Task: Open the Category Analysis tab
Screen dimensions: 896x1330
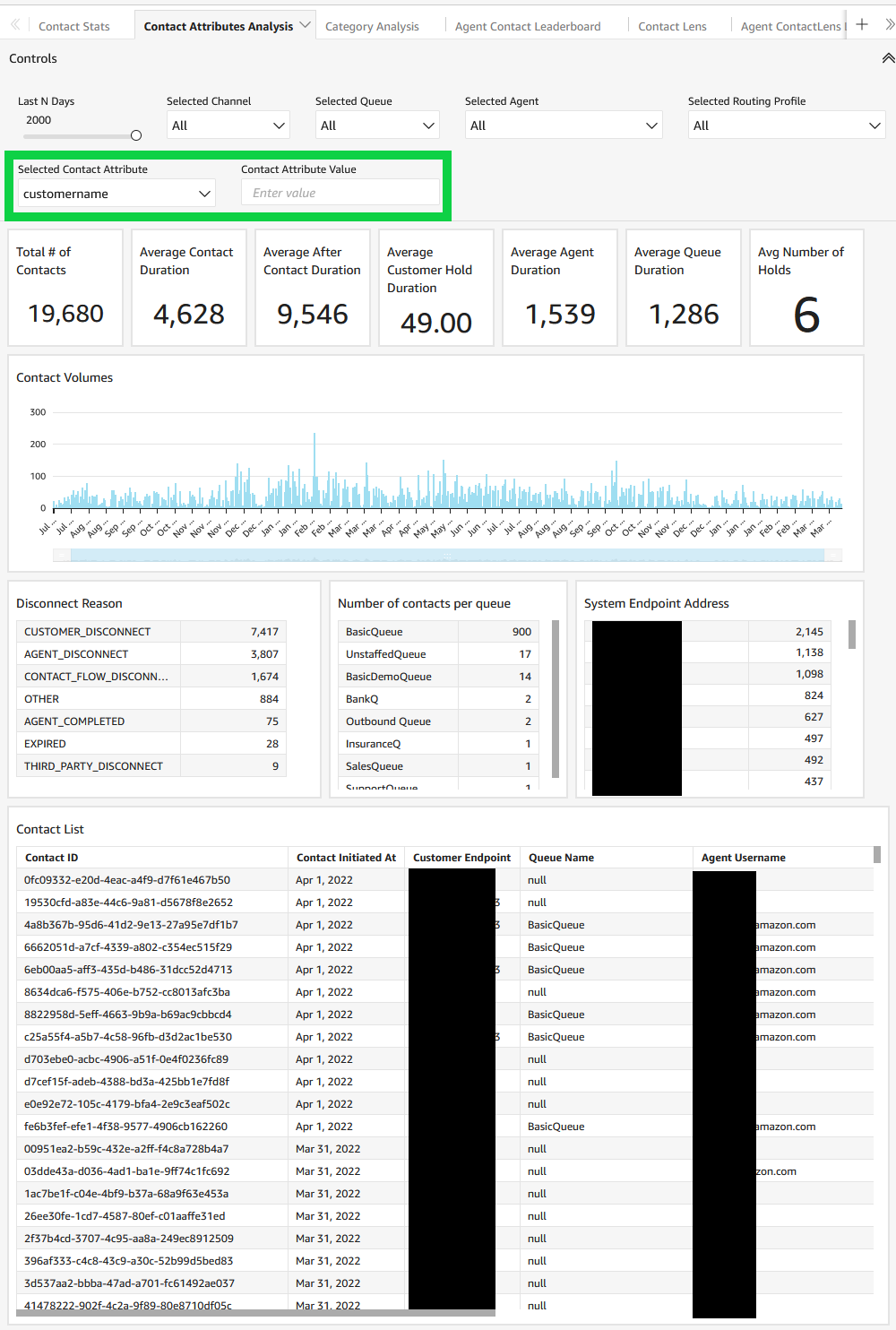Action: (372, 25)
